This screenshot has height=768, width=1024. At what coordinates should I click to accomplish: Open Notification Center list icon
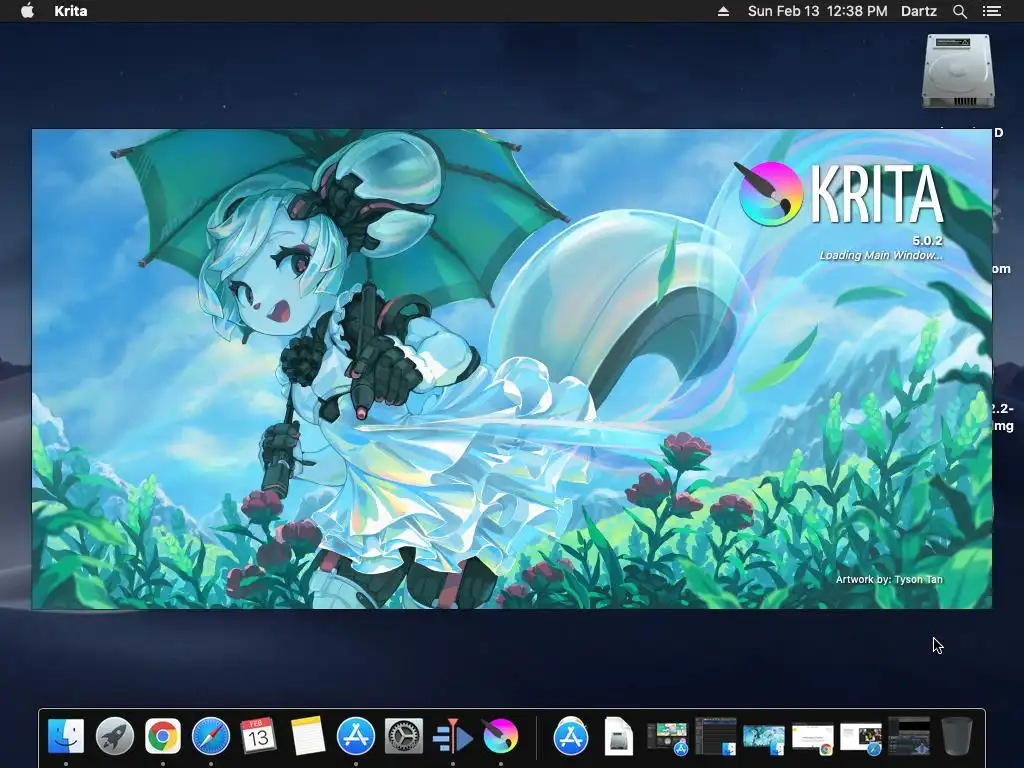click(991, 11)
